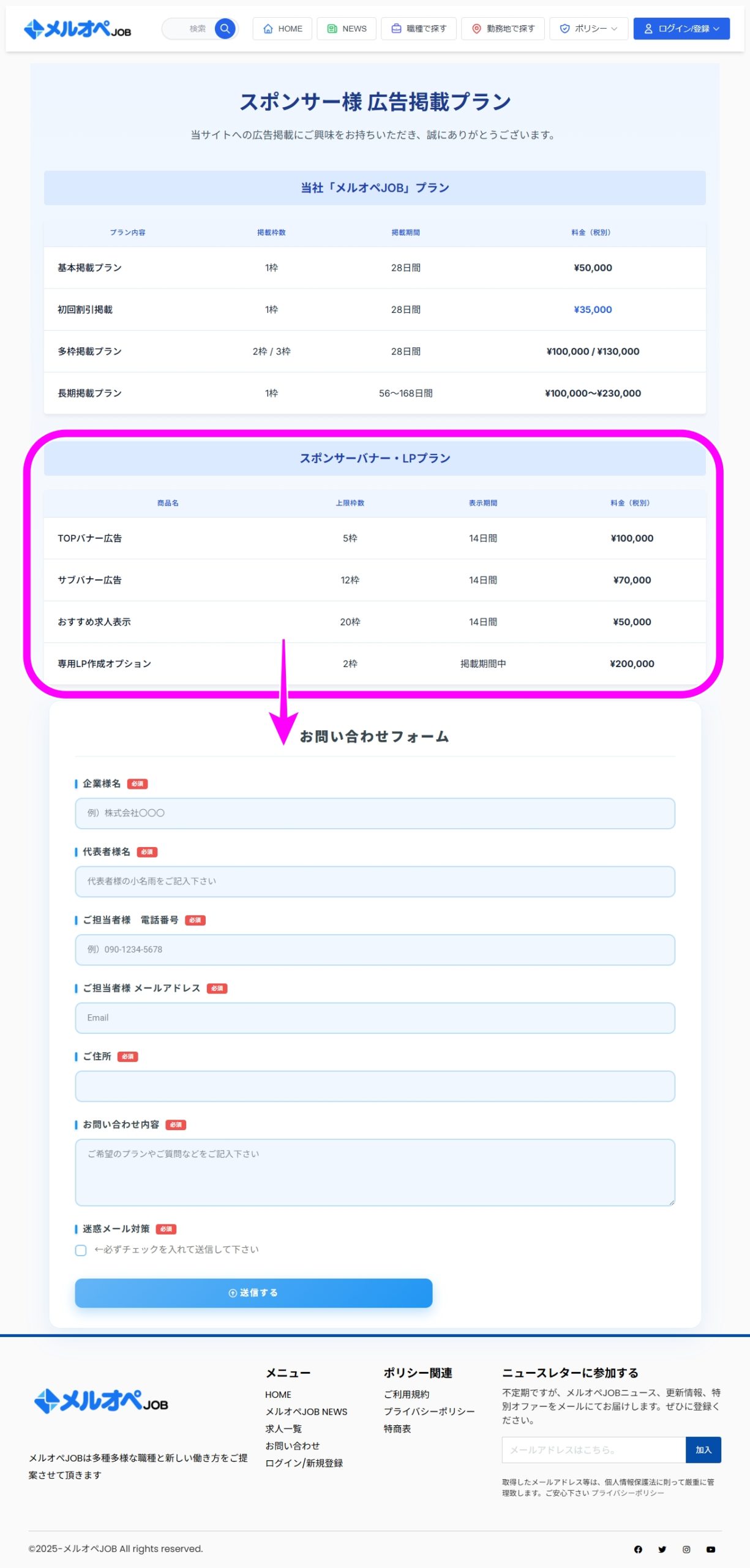This screenshot has height=1568, width=750.
Task: Open the メルオペJOB NEWS footer link
Action: click(x=306, y=1411)
